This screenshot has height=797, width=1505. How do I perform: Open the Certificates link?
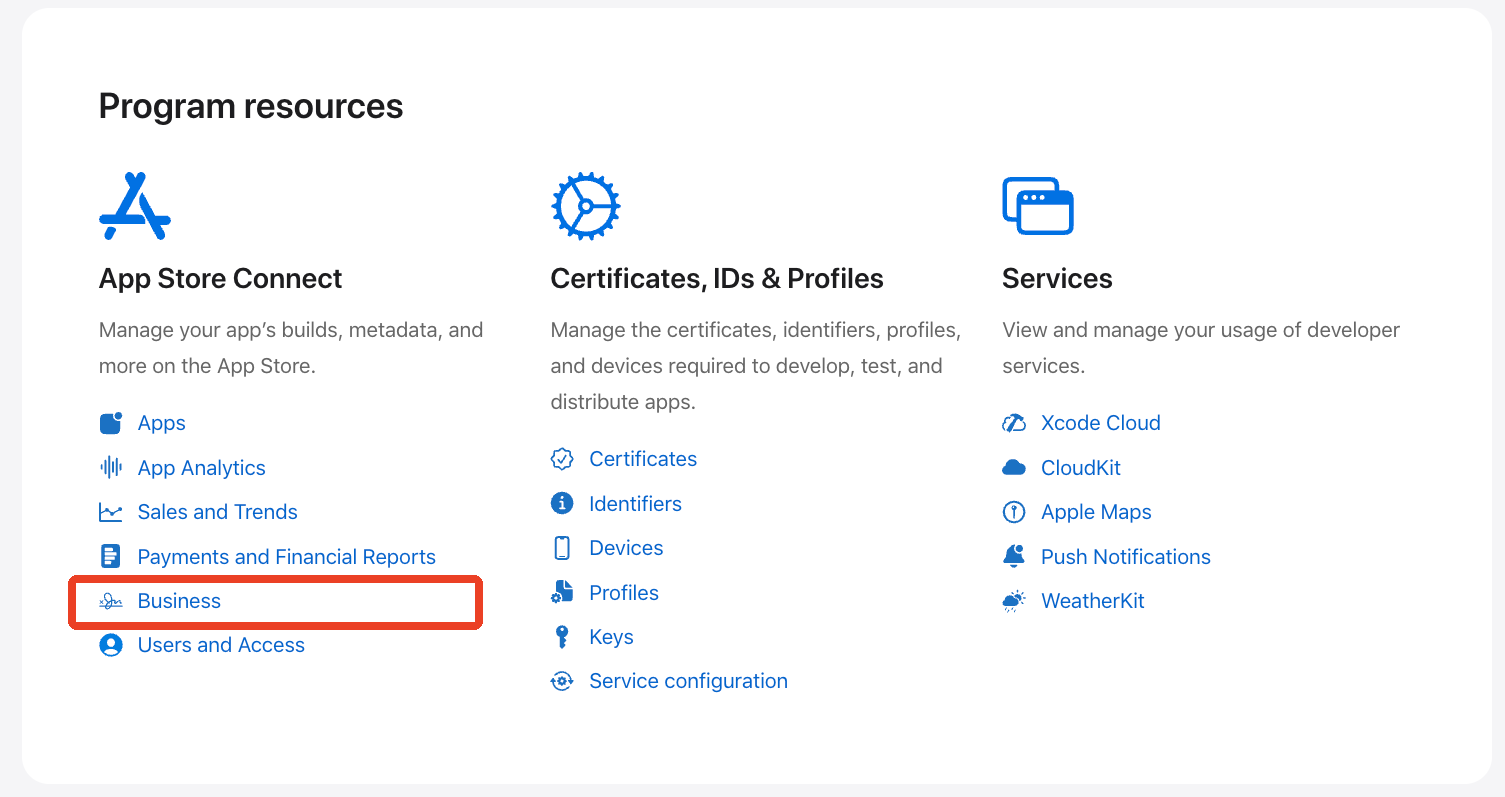(x=643, y=459)
